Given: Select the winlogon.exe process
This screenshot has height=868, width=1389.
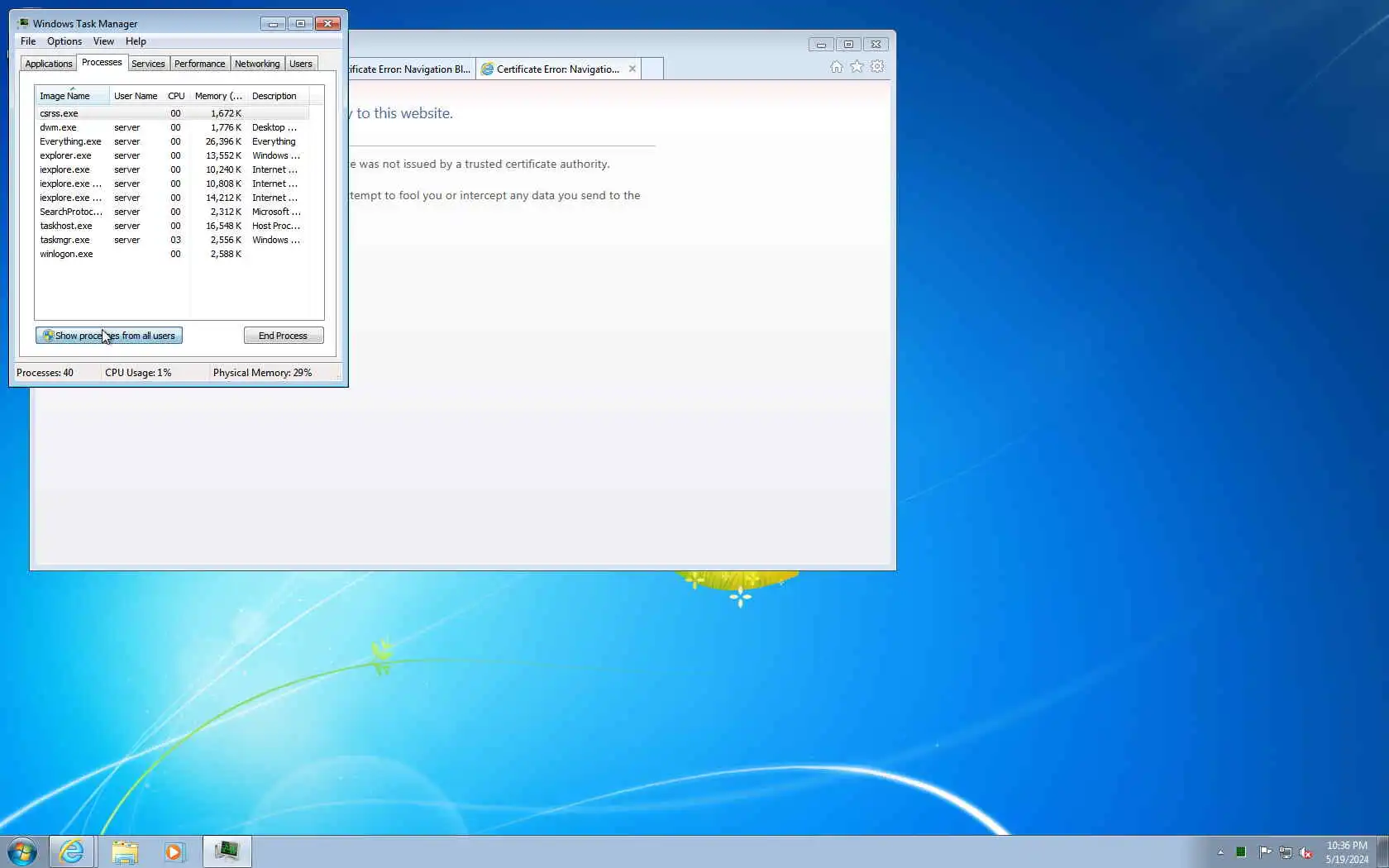Looking at the screenshot, I should click(x=172, y=254).
